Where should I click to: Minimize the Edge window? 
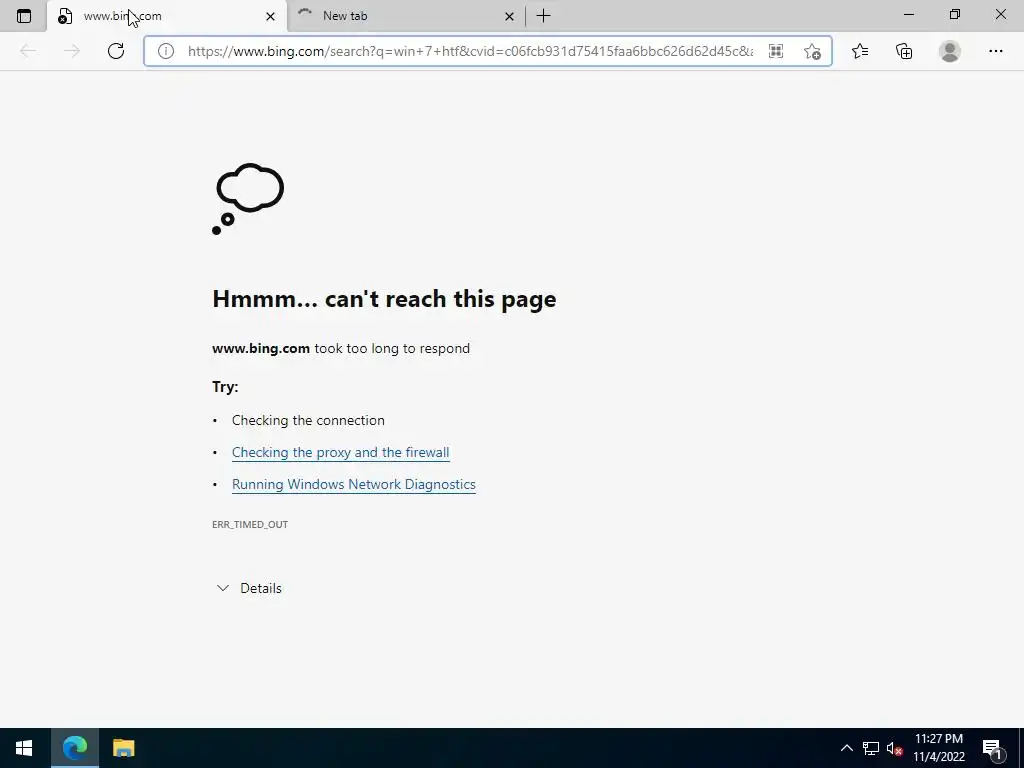(x=908, y=15)
